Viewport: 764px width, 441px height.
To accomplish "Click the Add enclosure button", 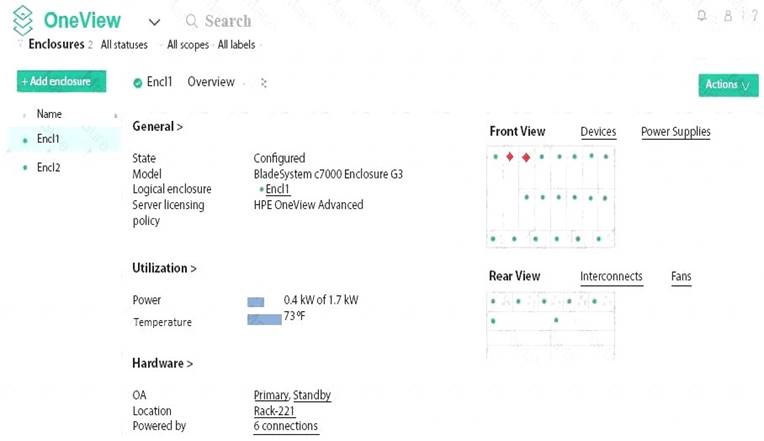I will [61, 81].
